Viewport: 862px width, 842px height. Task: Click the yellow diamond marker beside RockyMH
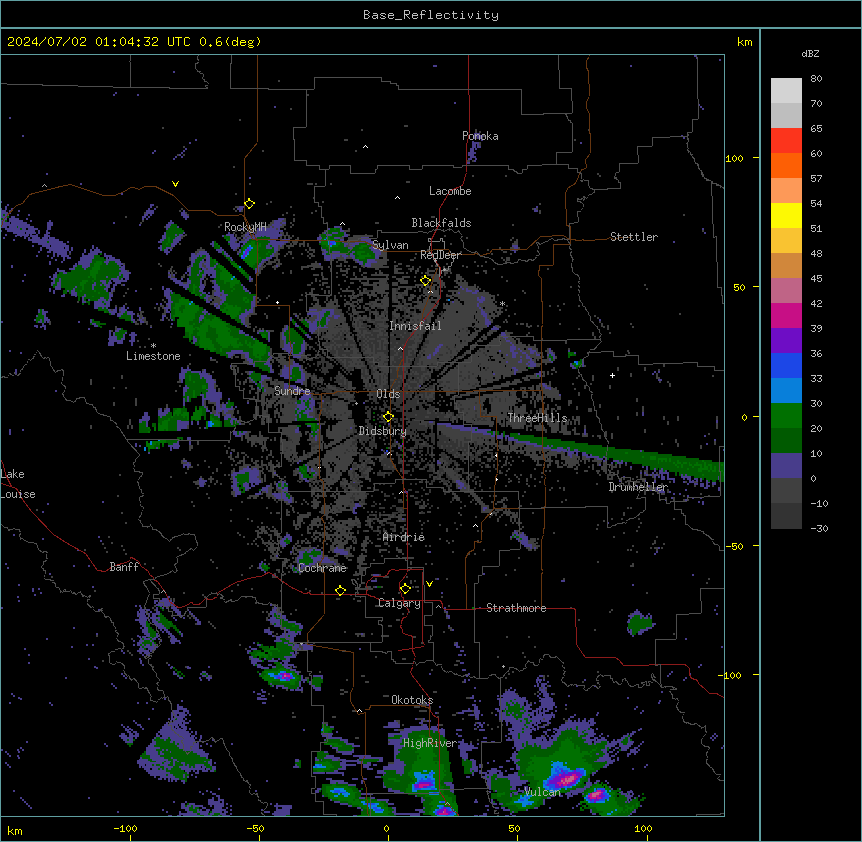click(249, 204)
